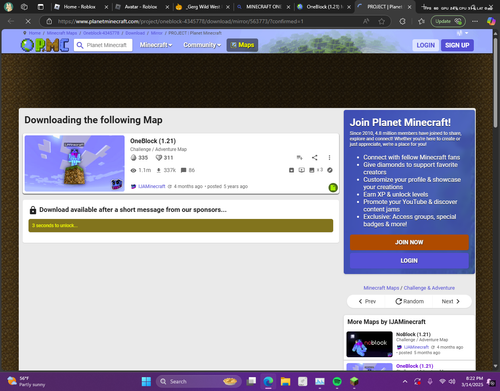Open NoBlock (1.21) map link
Image resolution: width=500 pixels, height=391 pixels.
click(x=413, y=334)
